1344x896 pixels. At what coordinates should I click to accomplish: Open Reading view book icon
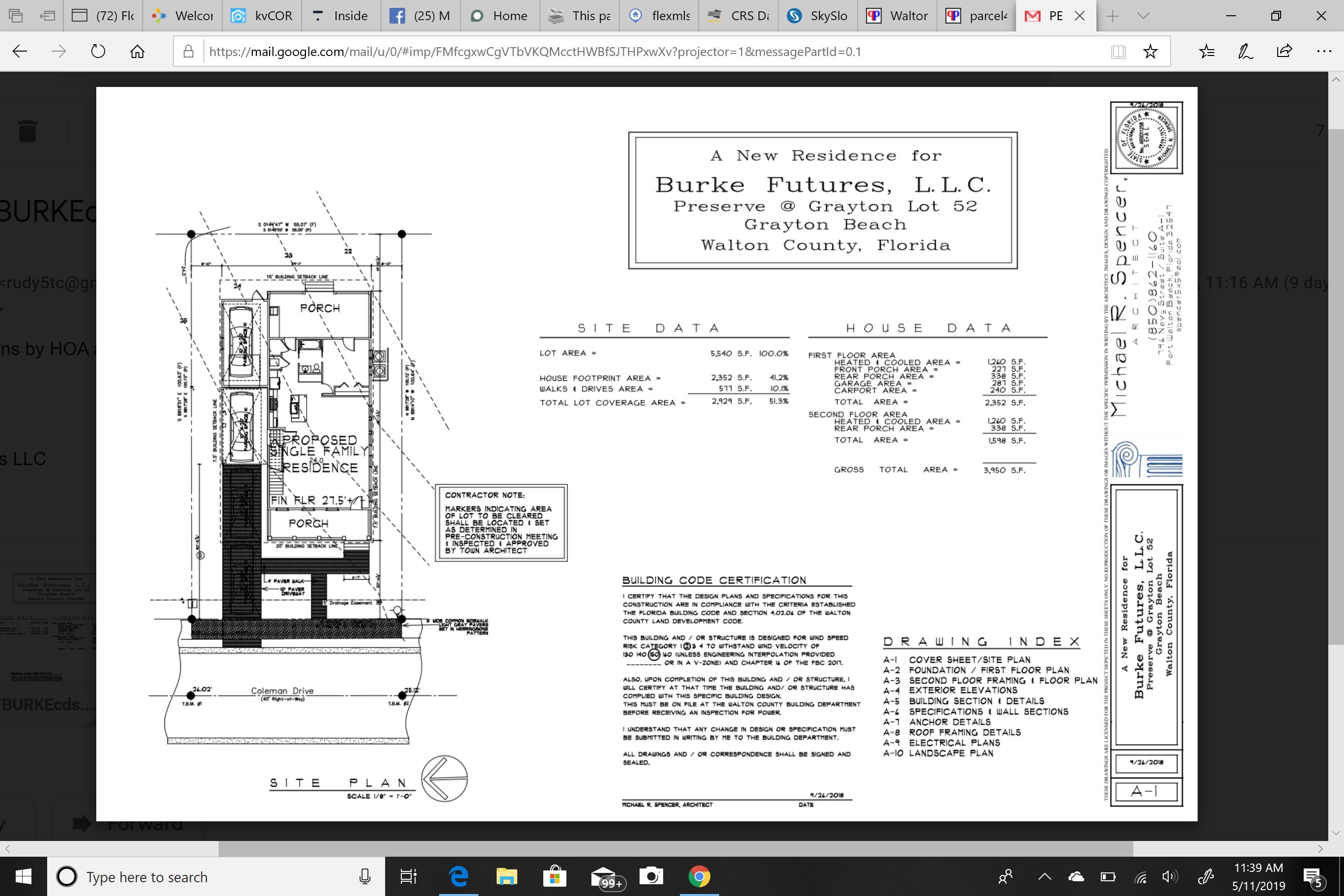point(1119,52)
